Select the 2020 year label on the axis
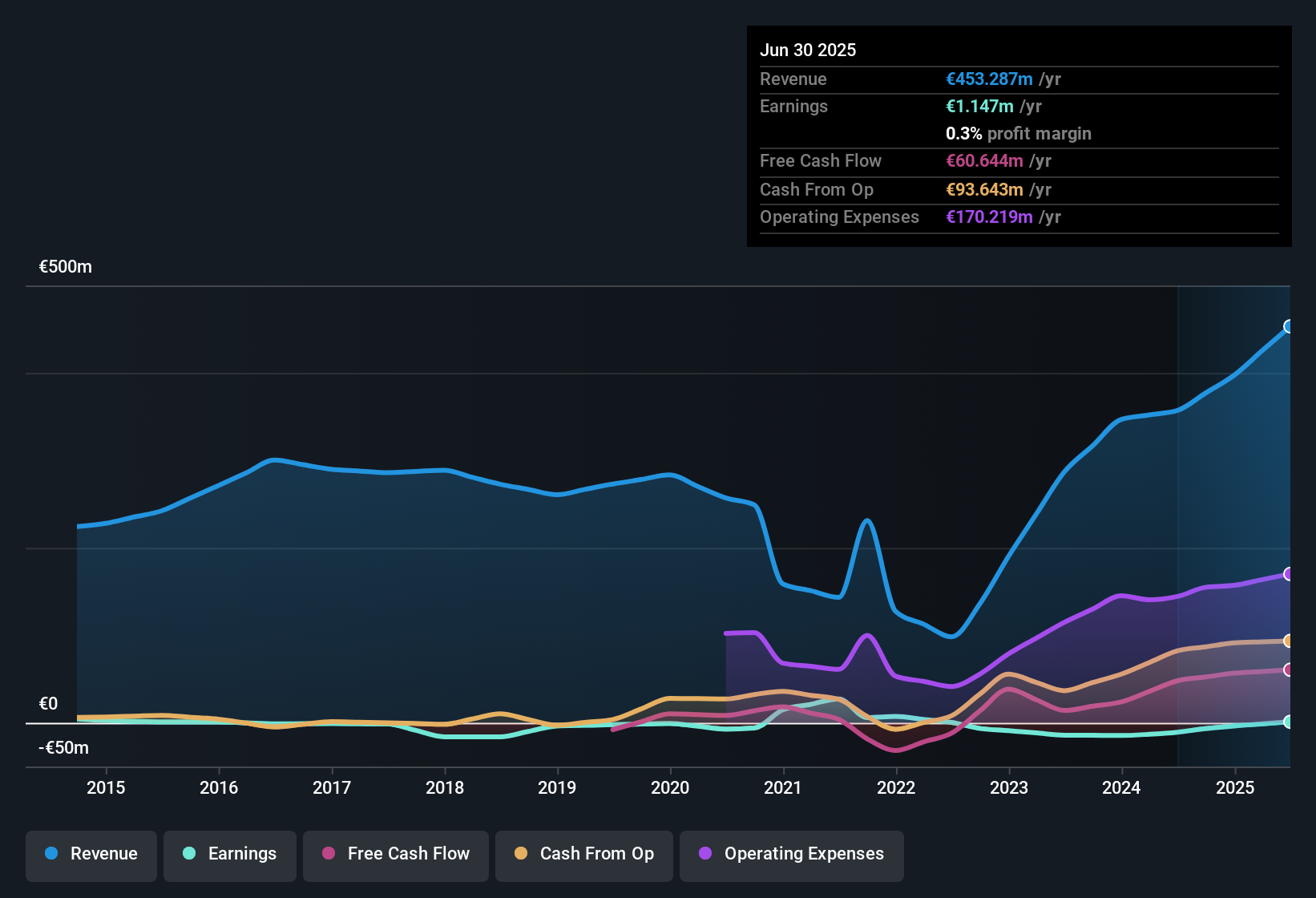Screen dimensions: 1316x898 (x=671, y=788)
